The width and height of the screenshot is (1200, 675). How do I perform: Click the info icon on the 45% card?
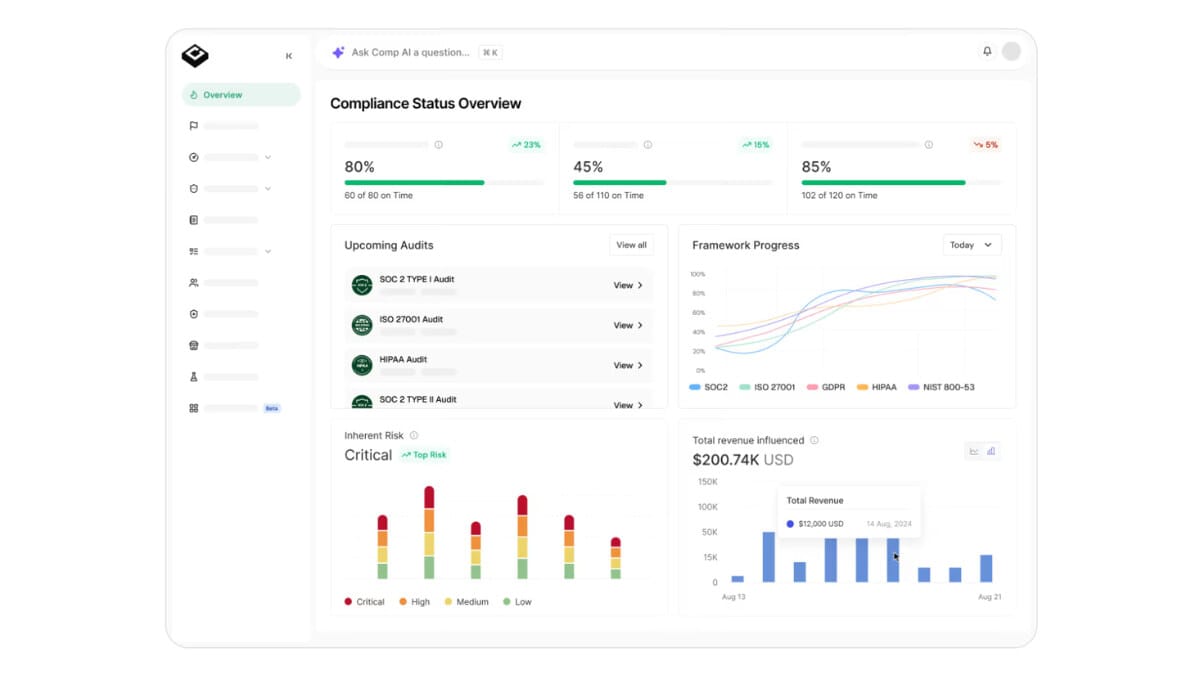pyautogui.click(x=648, y=145)
